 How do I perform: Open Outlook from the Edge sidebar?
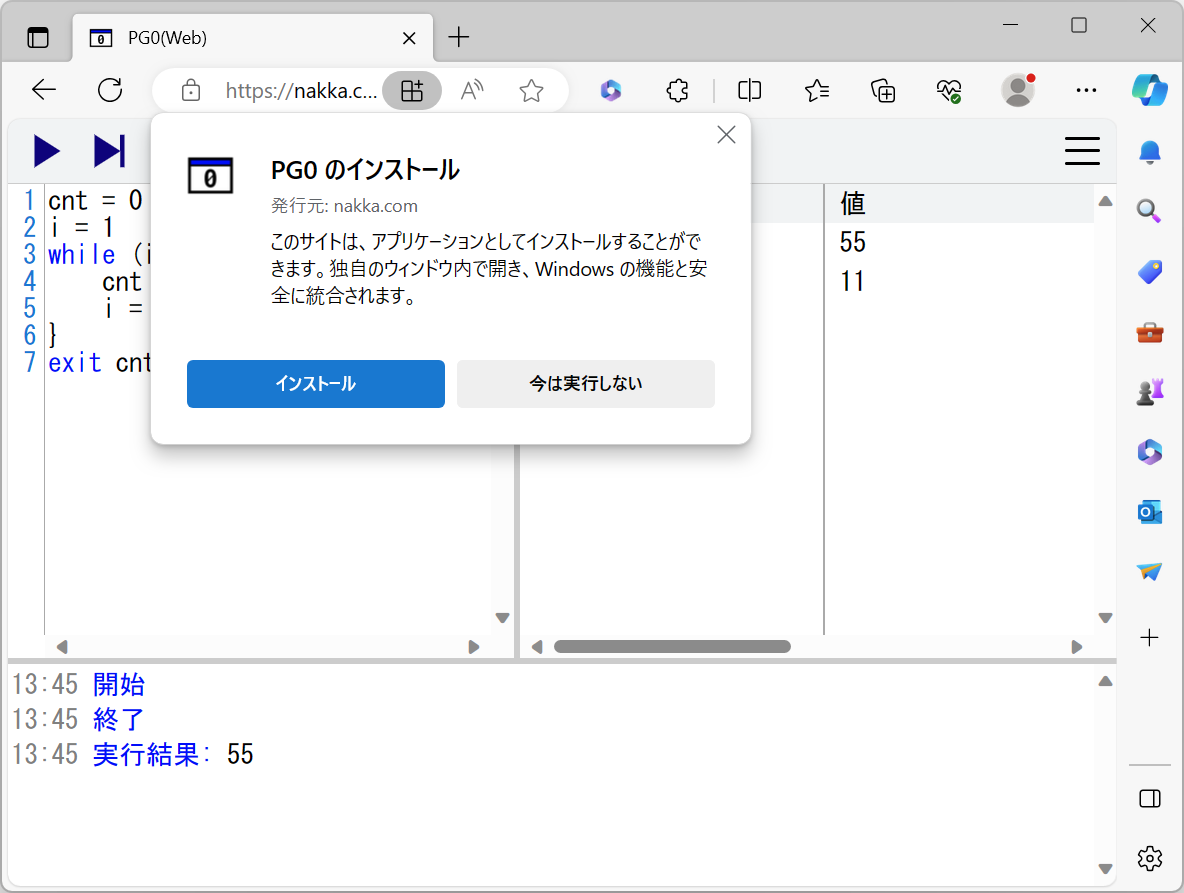1150,511
